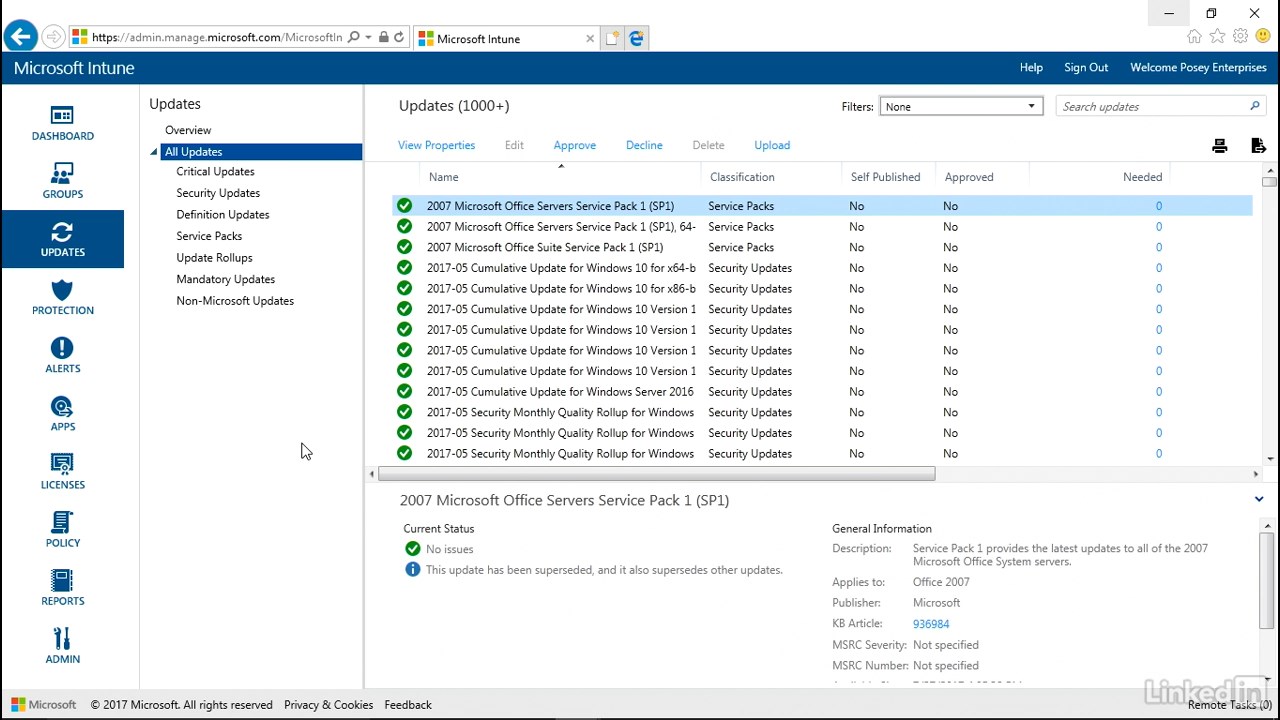Screen dimensions: 1280x720
Task: Approve the selected update
Action: [575, 145]
